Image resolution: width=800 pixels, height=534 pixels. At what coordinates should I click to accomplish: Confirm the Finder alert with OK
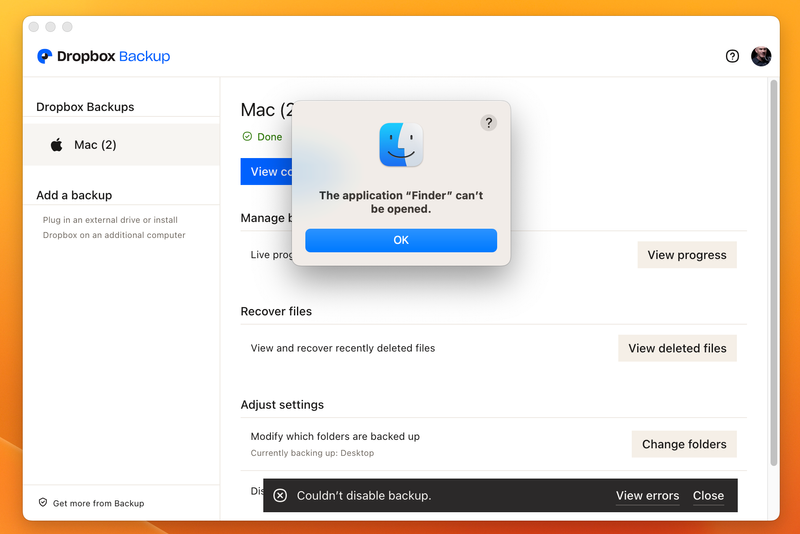[x=401, y=240]
